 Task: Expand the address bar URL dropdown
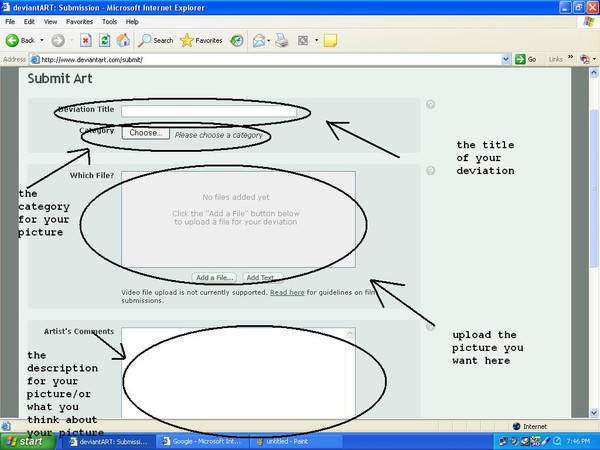coord(505,59)
